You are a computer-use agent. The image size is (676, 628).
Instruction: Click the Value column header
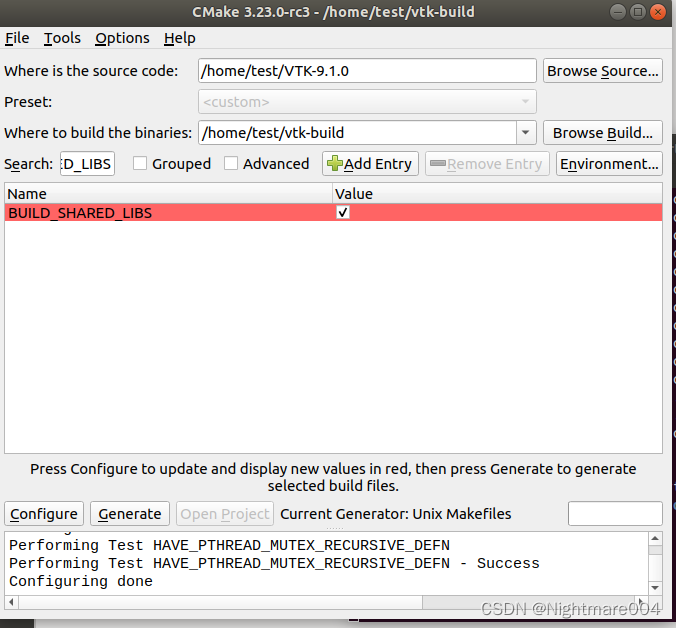(497, 194)
